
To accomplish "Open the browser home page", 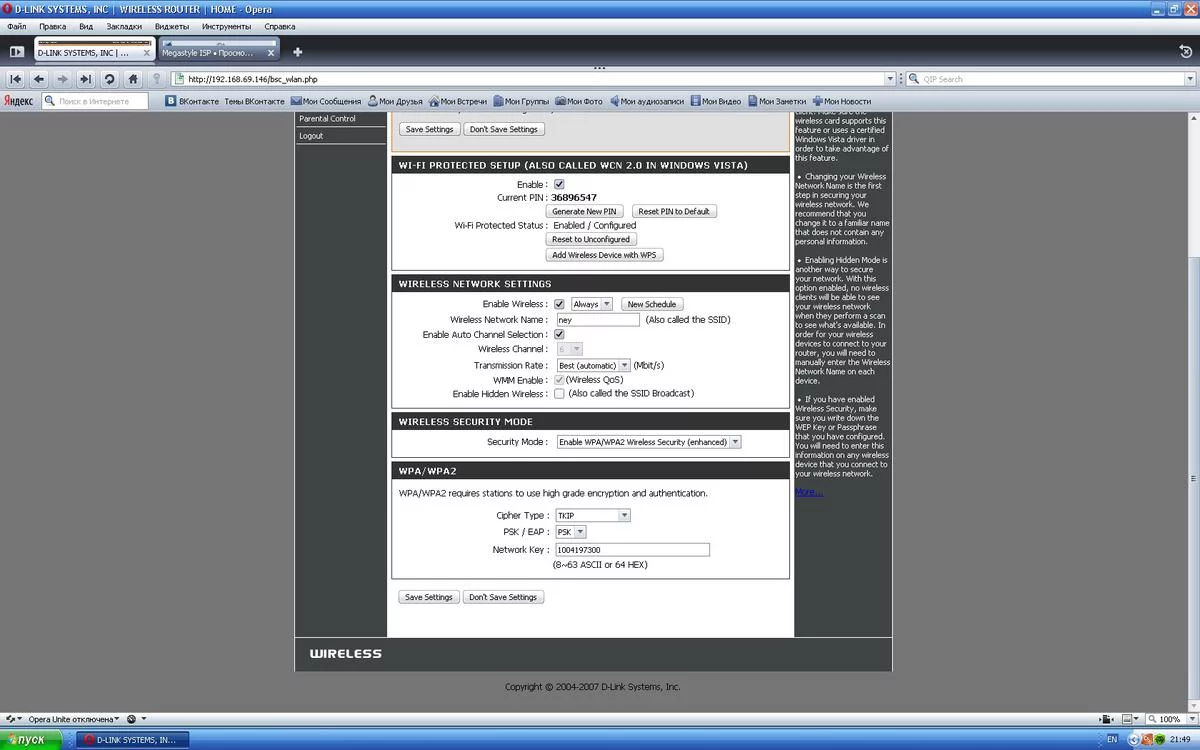I will [x=133, y=79].
